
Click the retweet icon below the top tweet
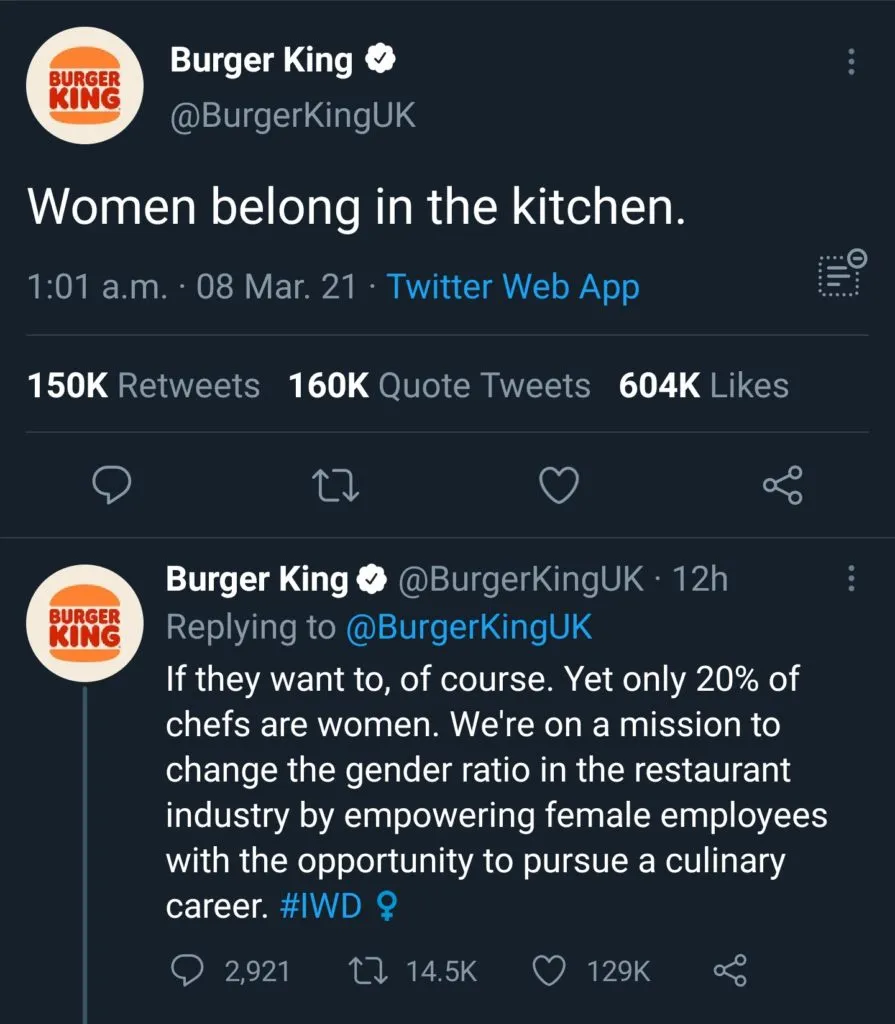pos(336,486)
